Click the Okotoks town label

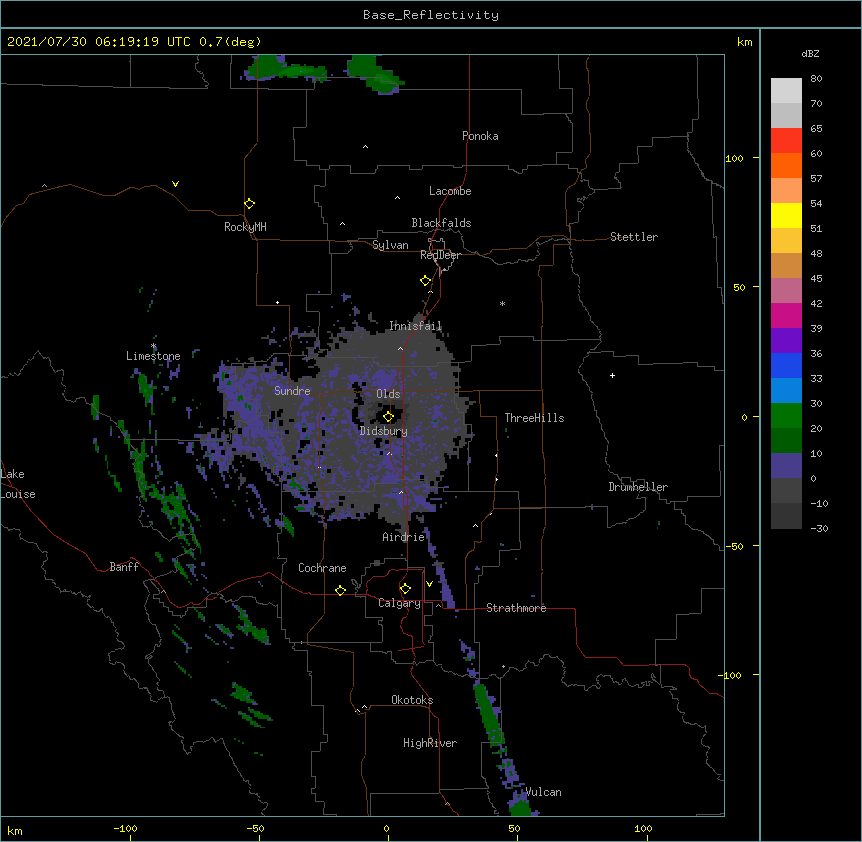click(x=412, y=700)
